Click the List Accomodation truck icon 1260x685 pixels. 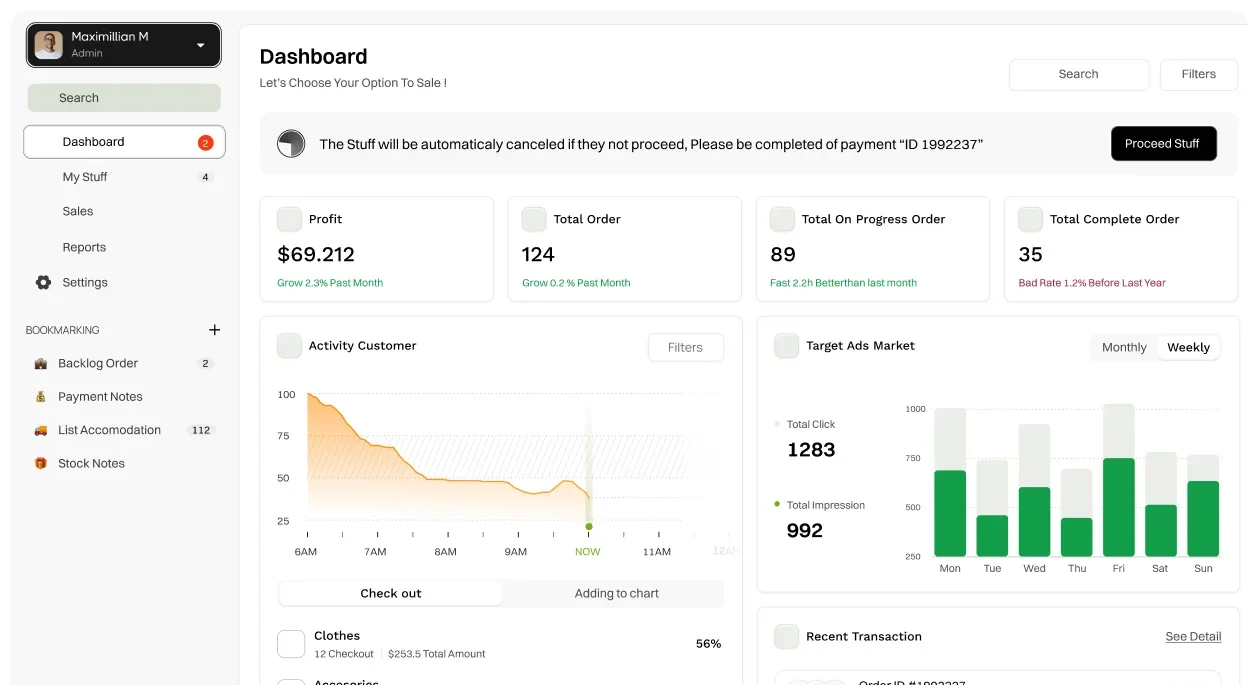point(41,430)
